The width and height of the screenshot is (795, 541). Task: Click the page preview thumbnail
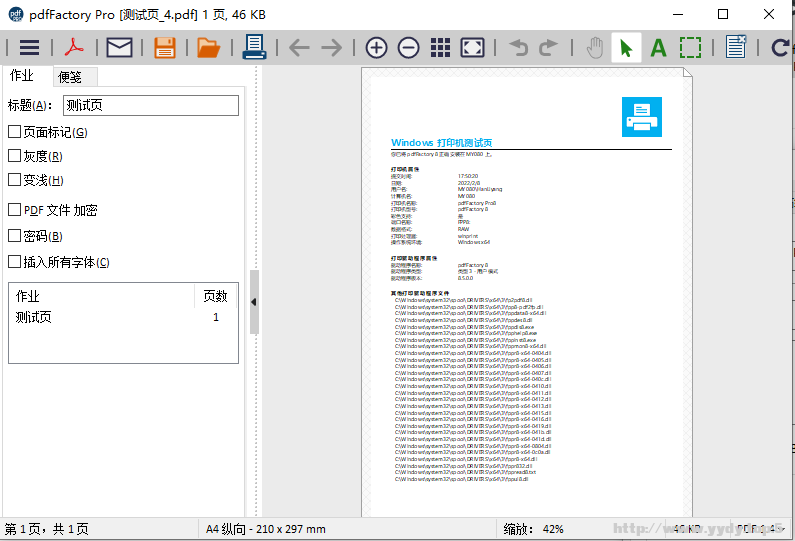click(x=527, y=293)
